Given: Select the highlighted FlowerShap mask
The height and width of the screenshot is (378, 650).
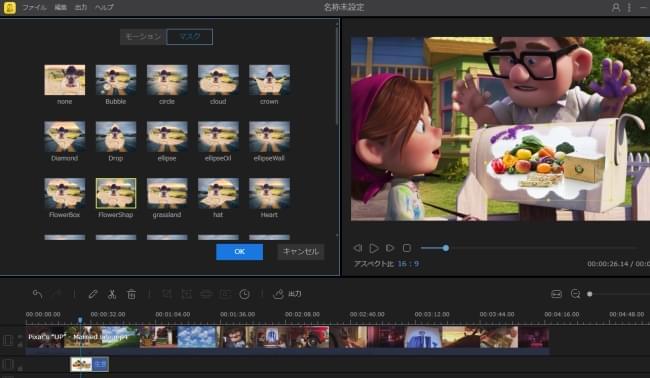Looking at the screenshot, I should pos(116,193).
